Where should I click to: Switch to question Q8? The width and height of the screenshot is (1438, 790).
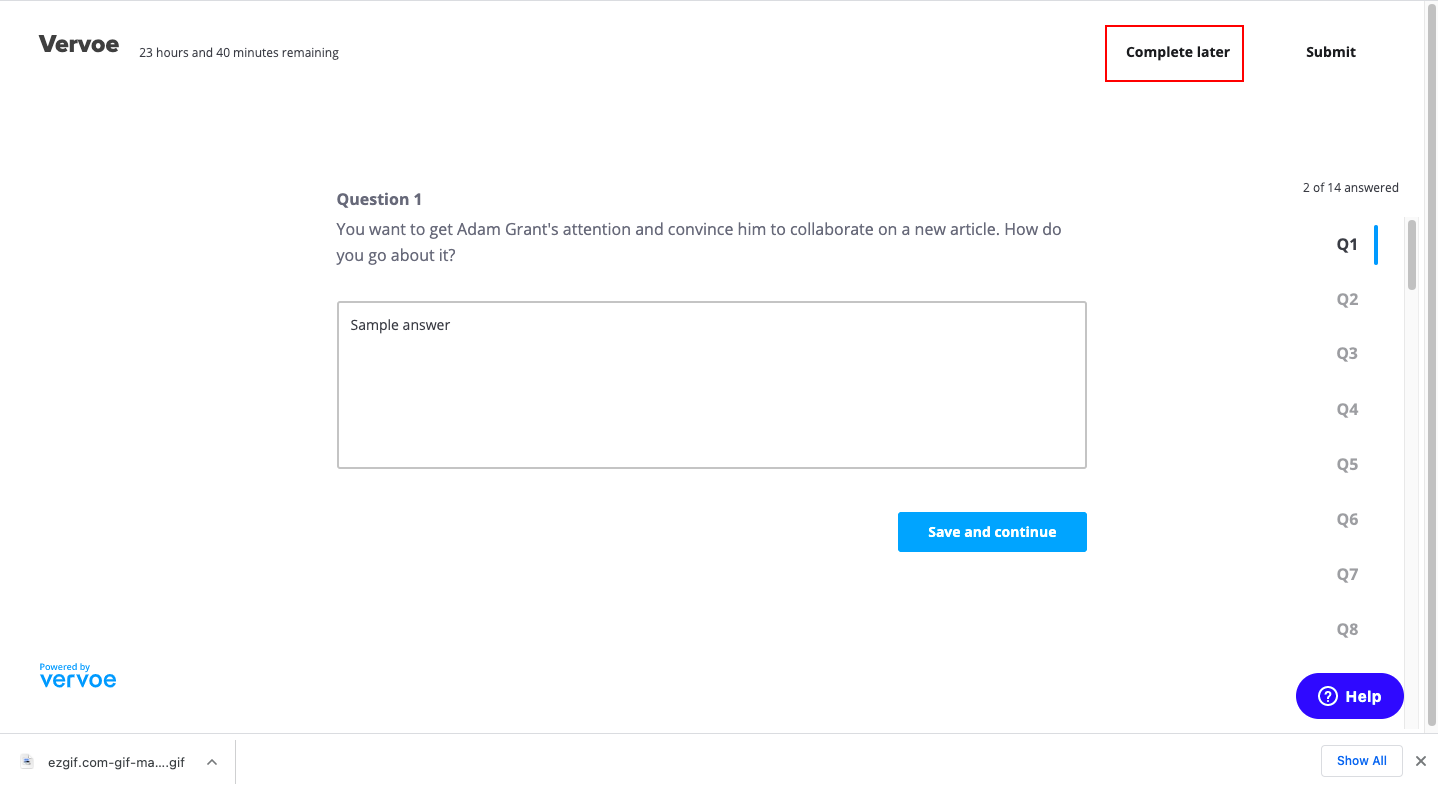click(x=1347, y=629)
